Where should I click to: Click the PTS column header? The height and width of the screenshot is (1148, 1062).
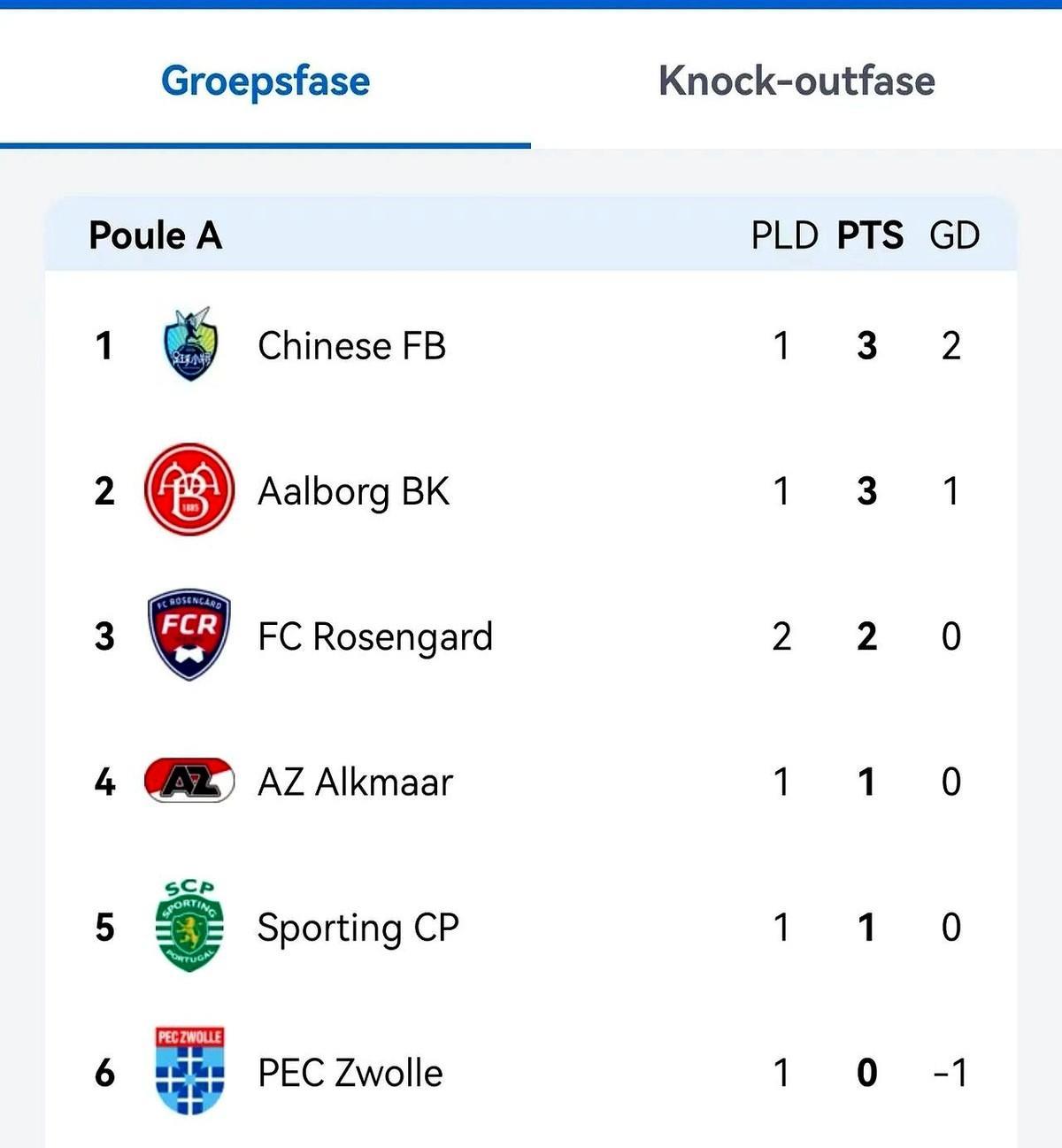click(x=870, y=235)
